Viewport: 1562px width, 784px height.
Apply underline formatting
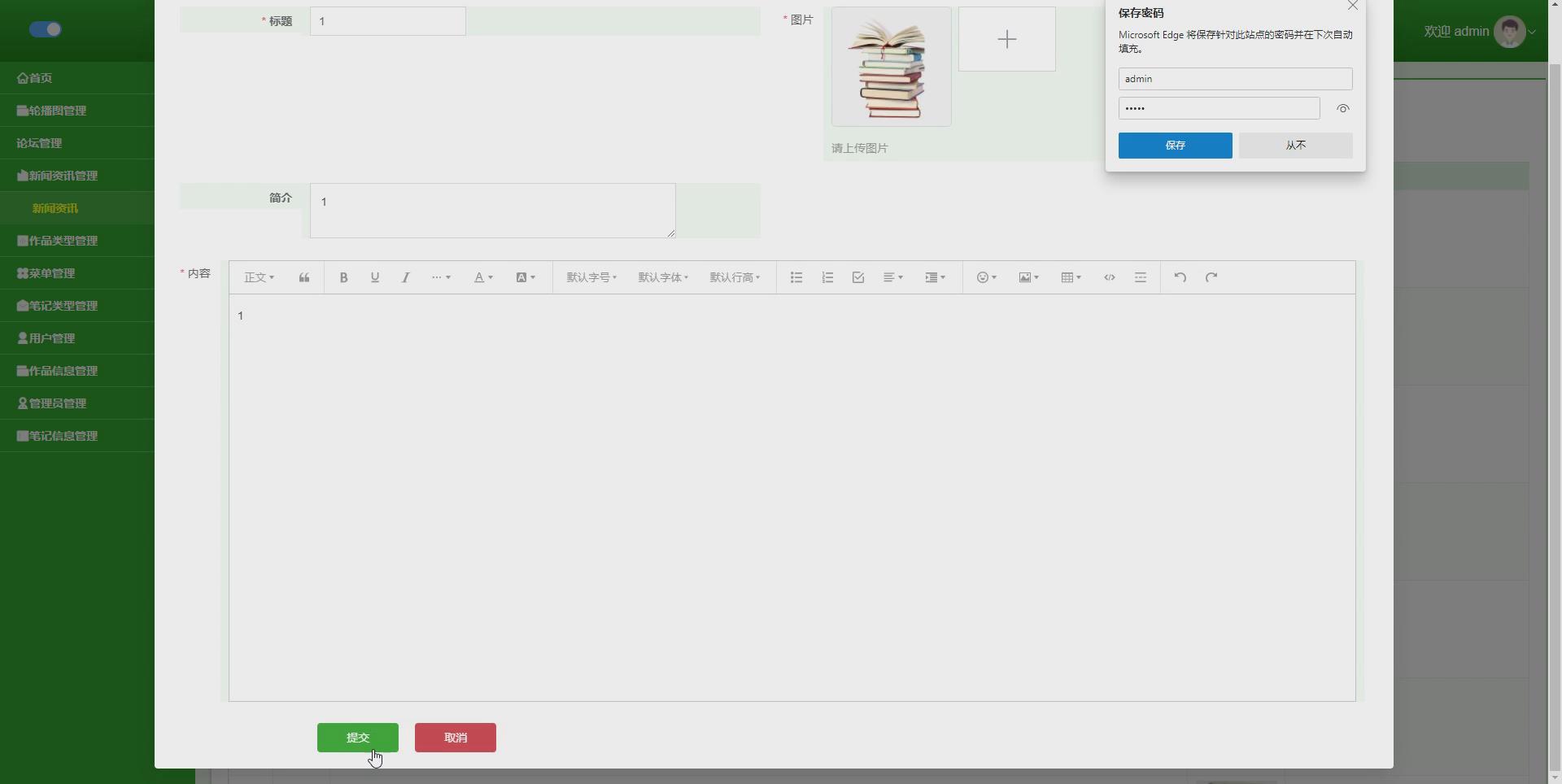[374, 277]
